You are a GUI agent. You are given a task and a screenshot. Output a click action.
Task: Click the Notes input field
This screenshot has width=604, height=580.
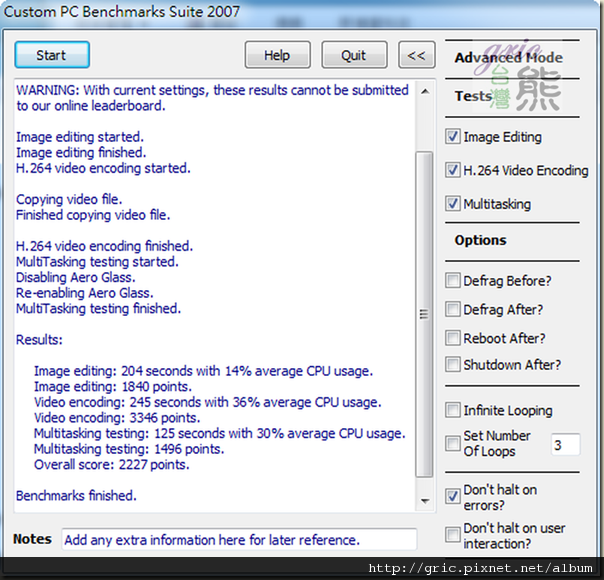point(239,540)
